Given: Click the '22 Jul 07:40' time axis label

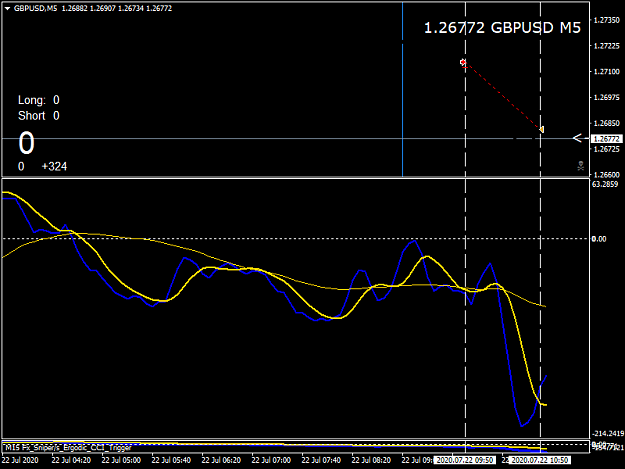Looking at the screenshot, I should 321,460.
